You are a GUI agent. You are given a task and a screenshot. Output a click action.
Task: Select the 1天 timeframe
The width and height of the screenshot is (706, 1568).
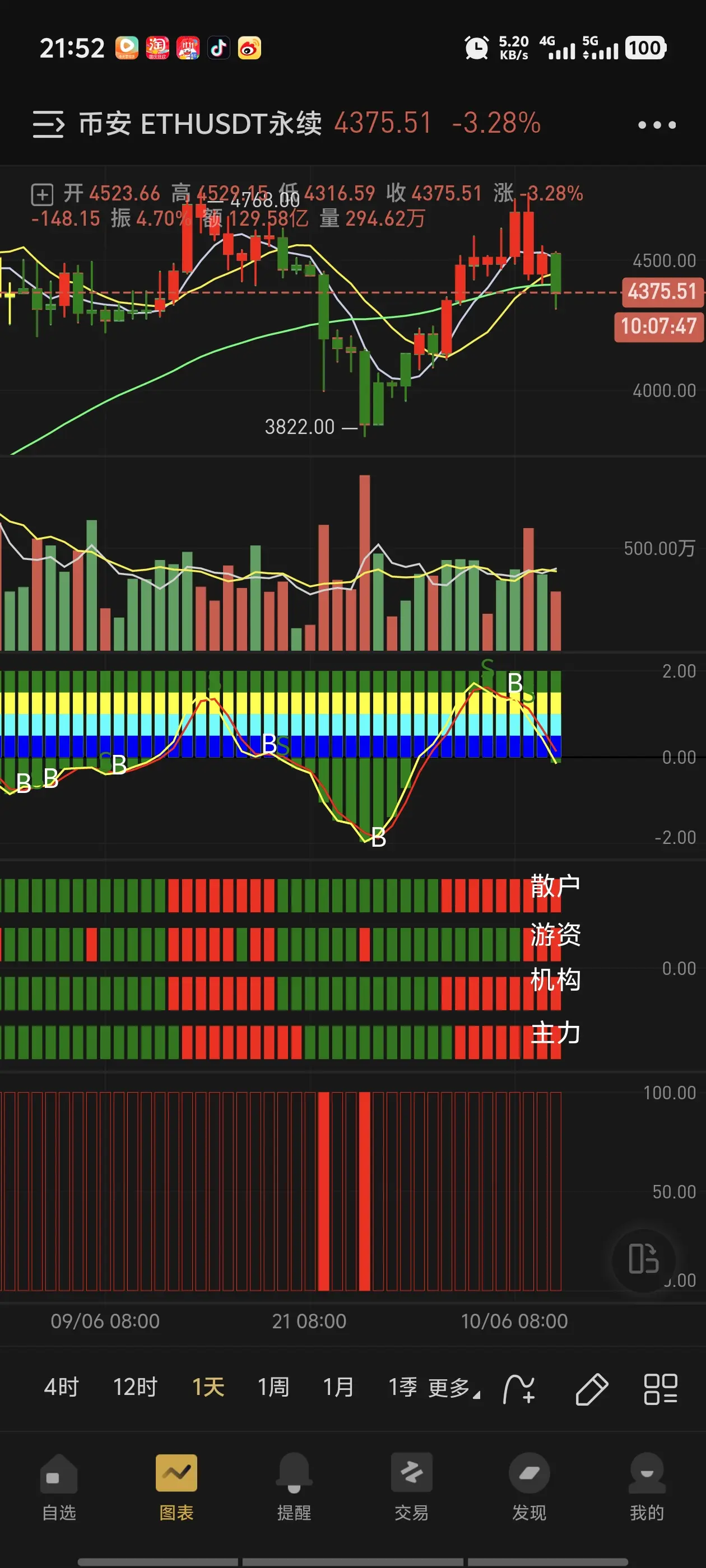[x=208, y=1387]
